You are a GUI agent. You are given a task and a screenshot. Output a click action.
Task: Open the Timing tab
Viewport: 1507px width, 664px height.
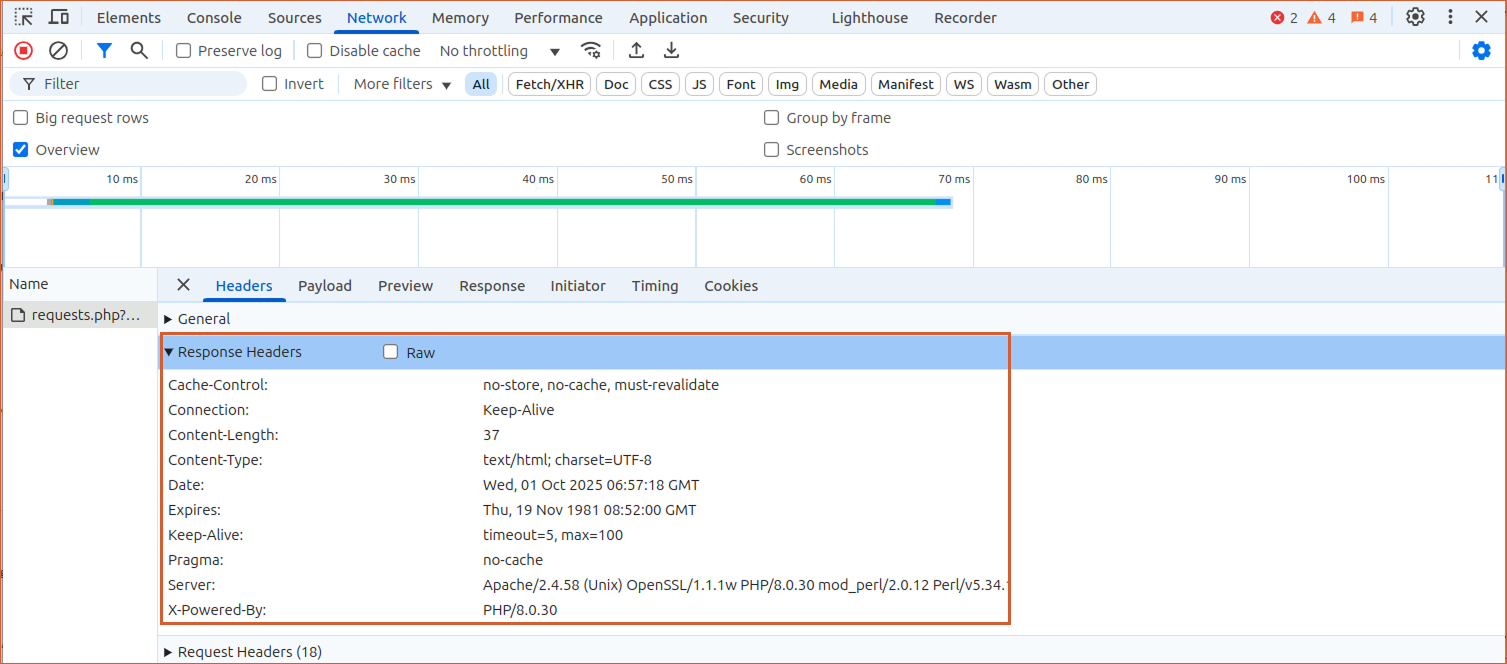click(654, 286)
